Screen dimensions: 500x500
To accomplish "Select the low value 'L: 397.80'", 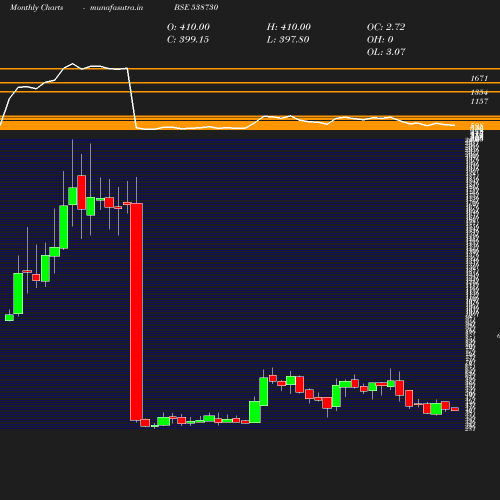I will [288, 39].
